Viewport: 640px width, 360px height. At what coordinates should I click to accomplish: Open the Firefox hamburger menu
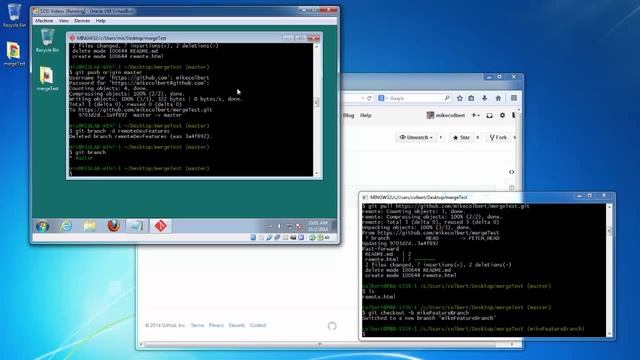(514, 98)
